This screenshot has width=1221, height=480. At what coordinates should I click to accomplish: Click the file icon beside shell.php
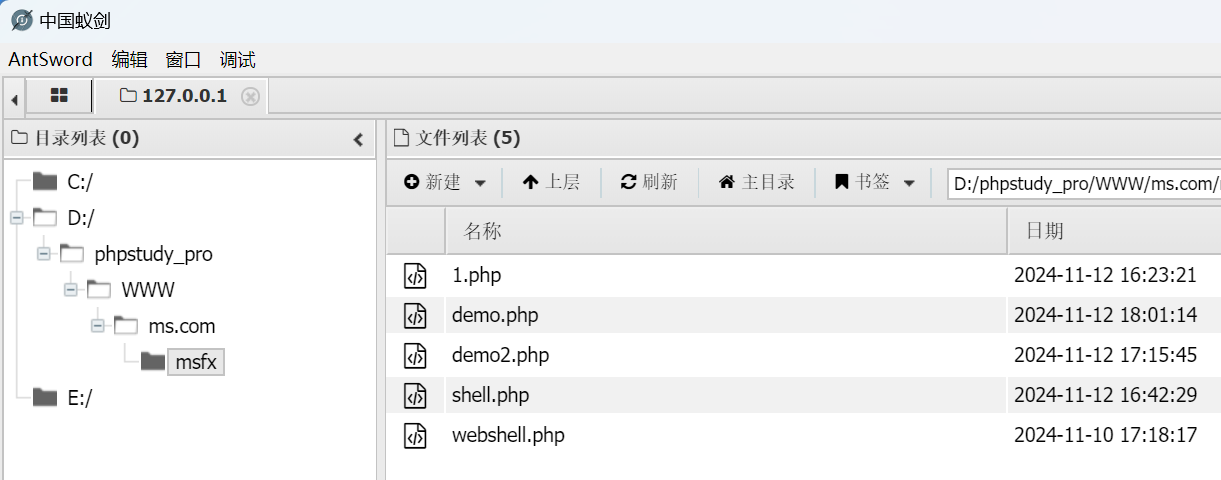point(415,396)
